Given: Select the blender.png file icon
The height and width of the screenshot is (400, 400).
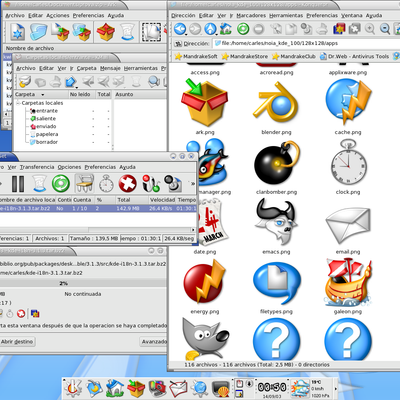Looking at the screenshot, I should (276, 103).
